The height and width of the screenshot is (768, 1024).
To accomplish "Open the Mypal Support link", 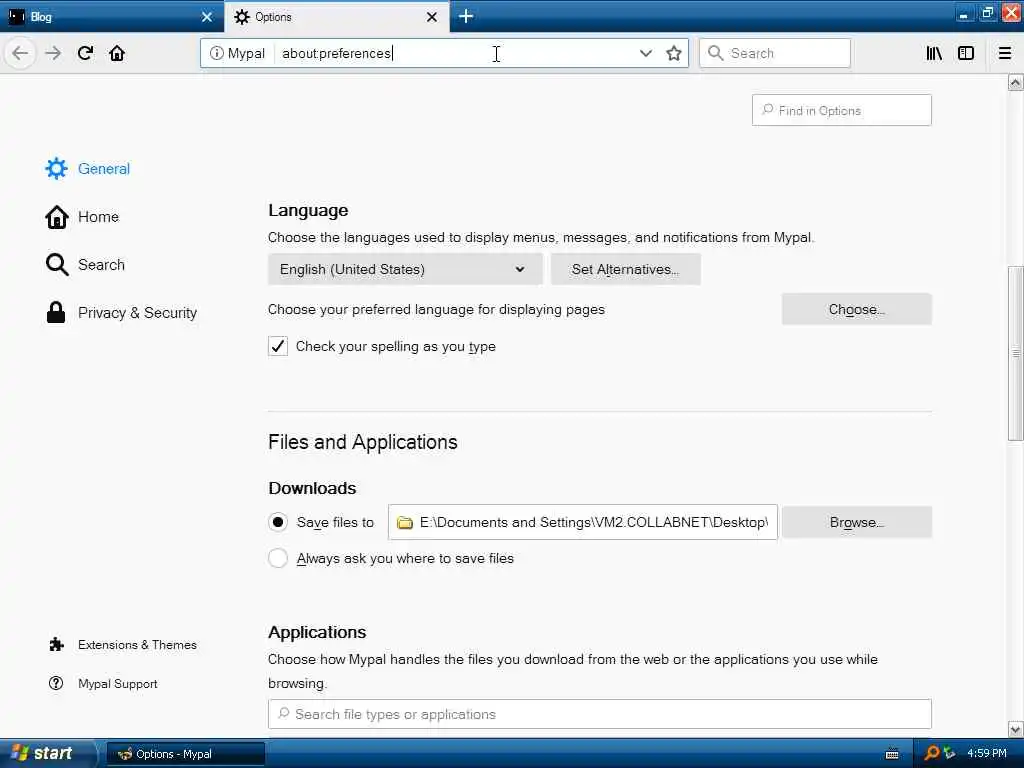I will 118,683.
